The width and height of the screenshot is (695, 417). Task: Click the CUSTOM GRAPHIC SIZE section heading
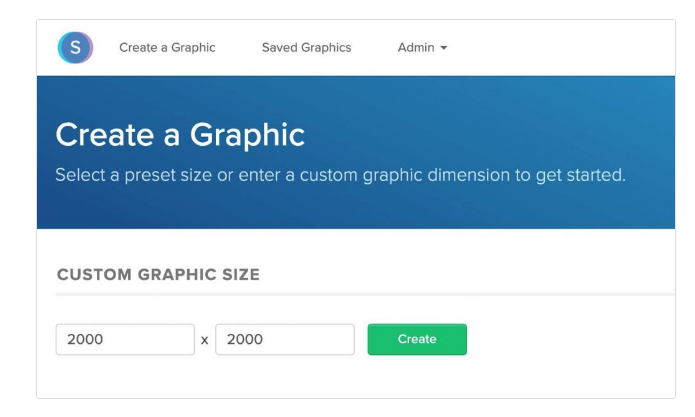[158, 275]
